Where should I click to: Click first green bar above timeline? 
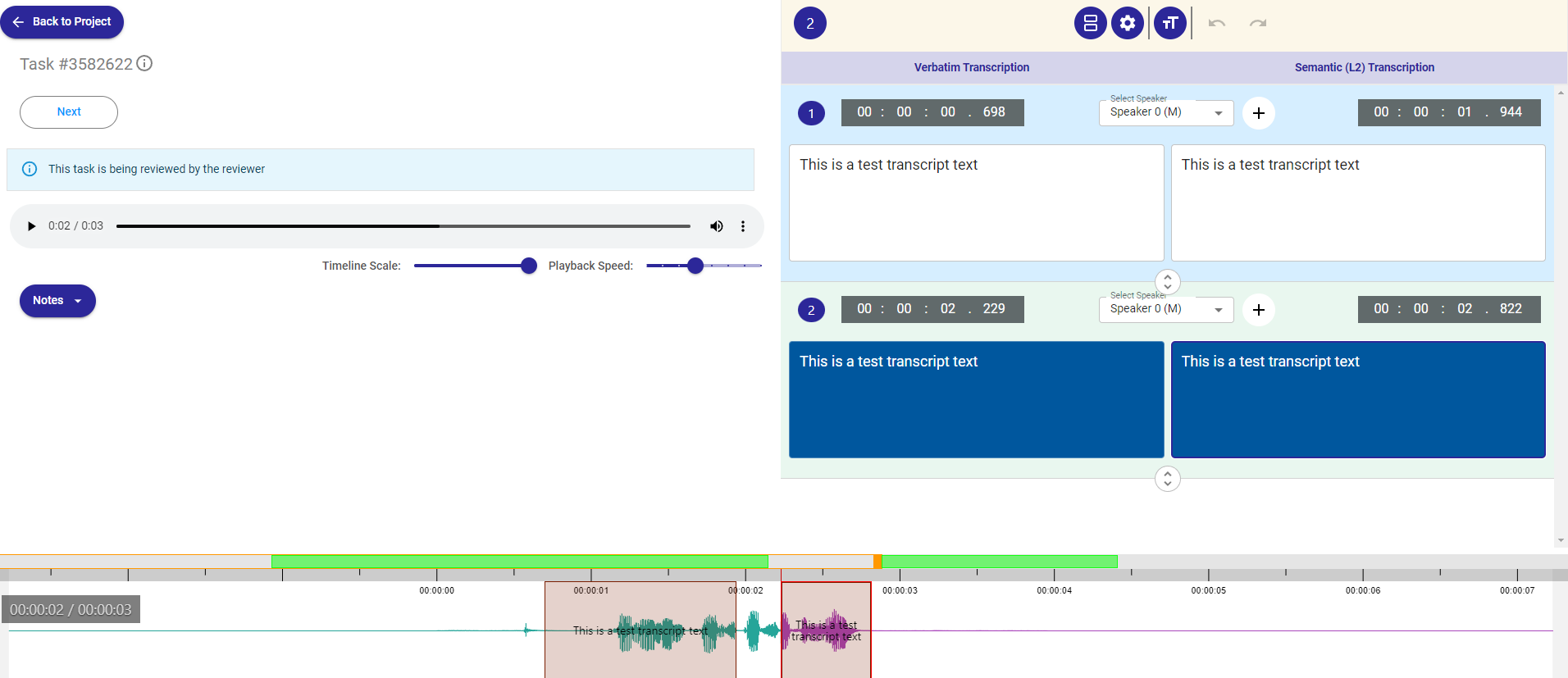click(x=520, y=562)
